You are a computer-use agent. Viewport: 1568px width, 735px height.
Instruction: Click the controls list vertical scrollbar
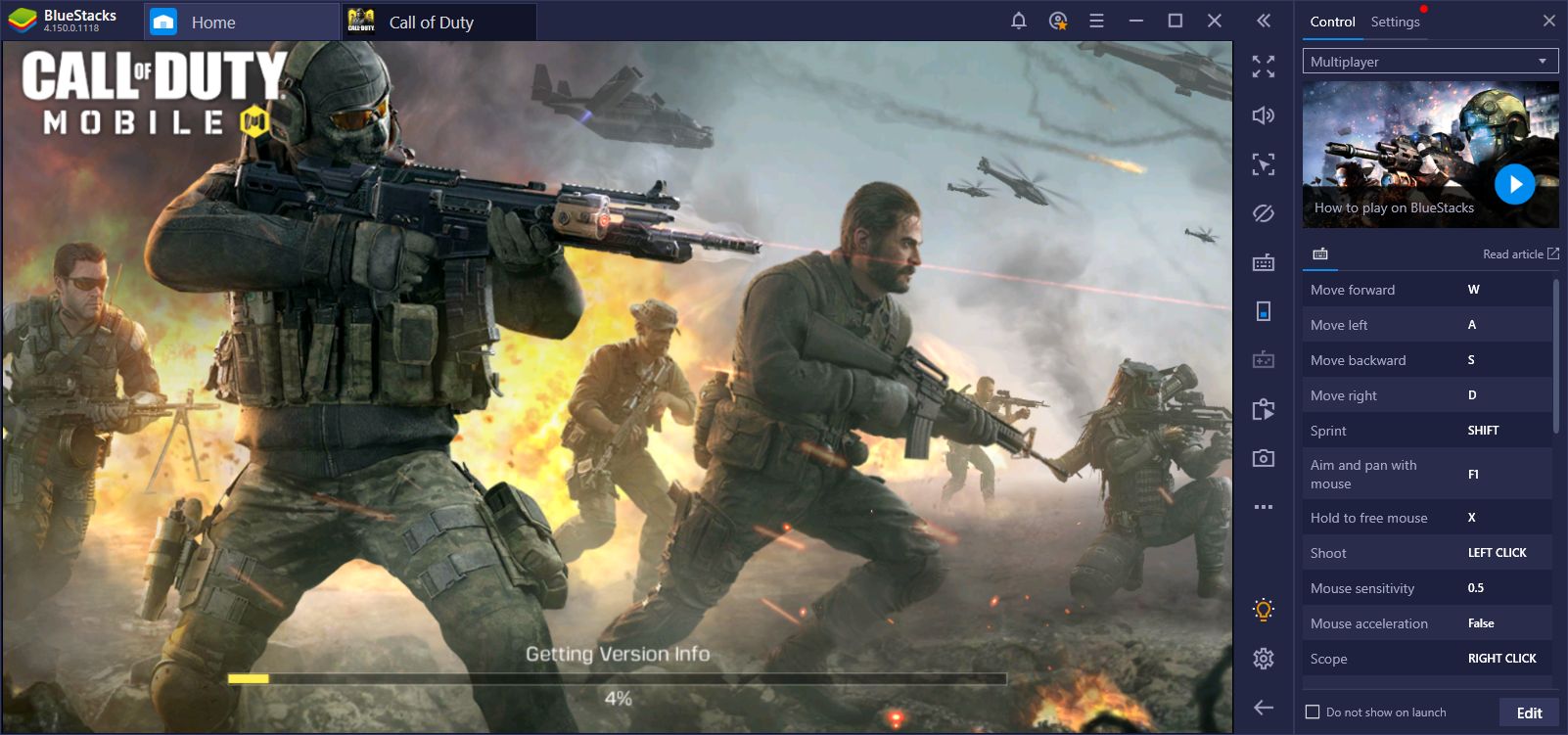[1556, 357]
